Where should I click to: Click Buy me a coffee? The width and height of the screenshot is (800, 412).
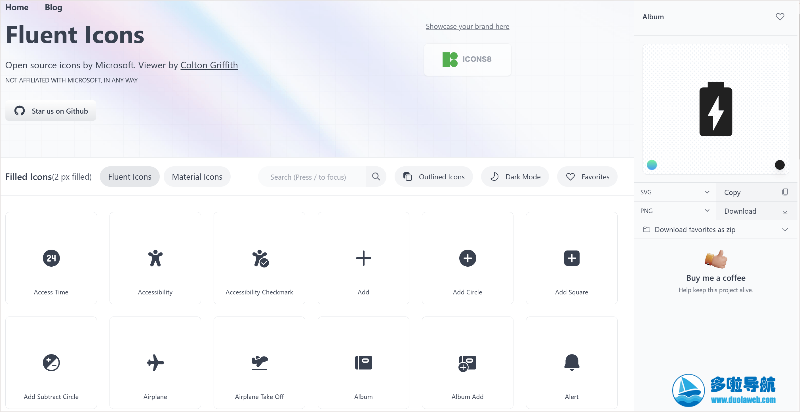tap(716, 278)
